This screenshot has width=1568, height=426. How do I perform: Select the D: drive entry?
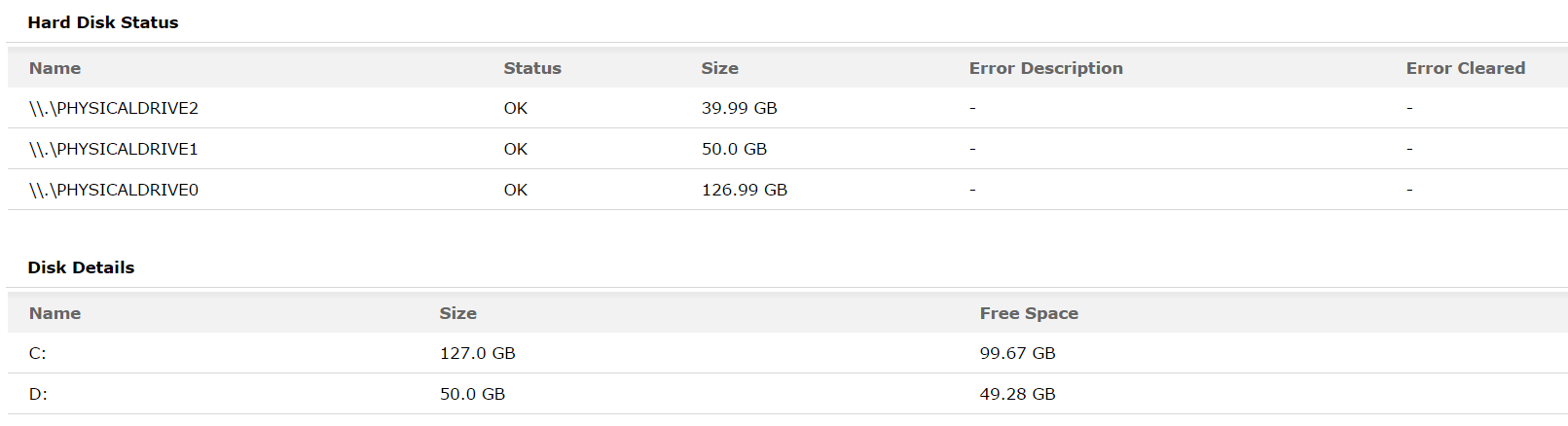pyautogui.click(x=38, y=394)
